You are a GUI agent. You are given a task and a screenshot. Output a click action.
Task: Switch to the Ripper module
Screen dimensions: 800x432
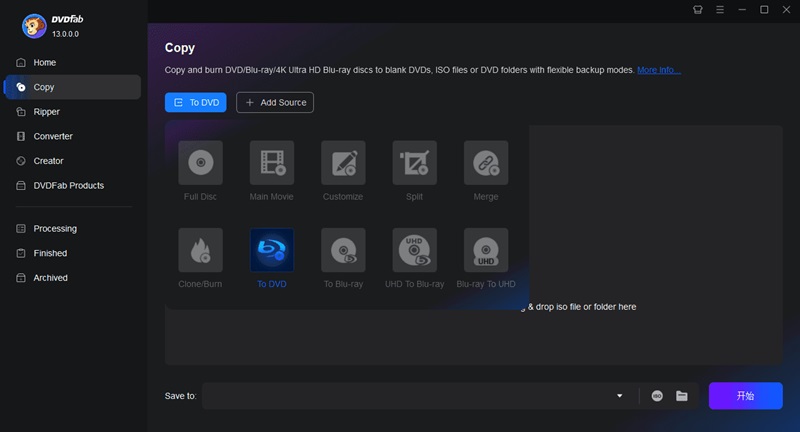(x=72, y=112)
